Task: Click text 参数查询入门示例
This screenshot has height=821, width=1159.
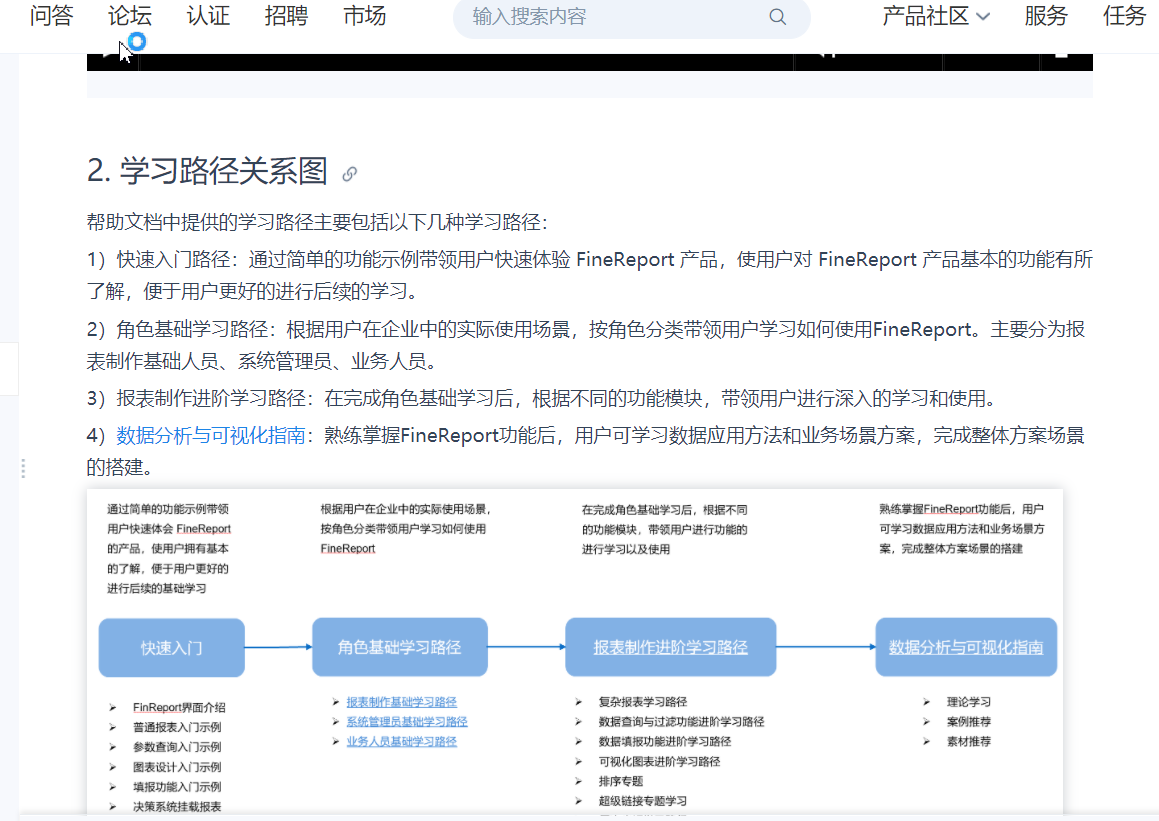Action: tap(177, 747)
